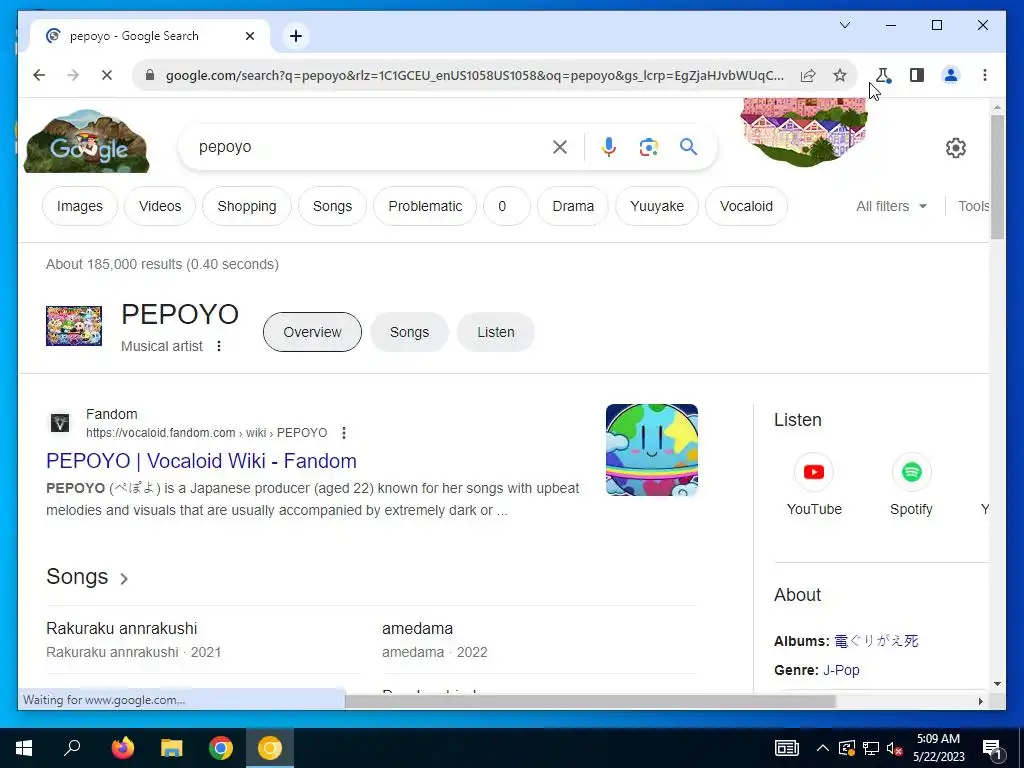
Task: Start voice search with microphone
Action: point(608,147)
